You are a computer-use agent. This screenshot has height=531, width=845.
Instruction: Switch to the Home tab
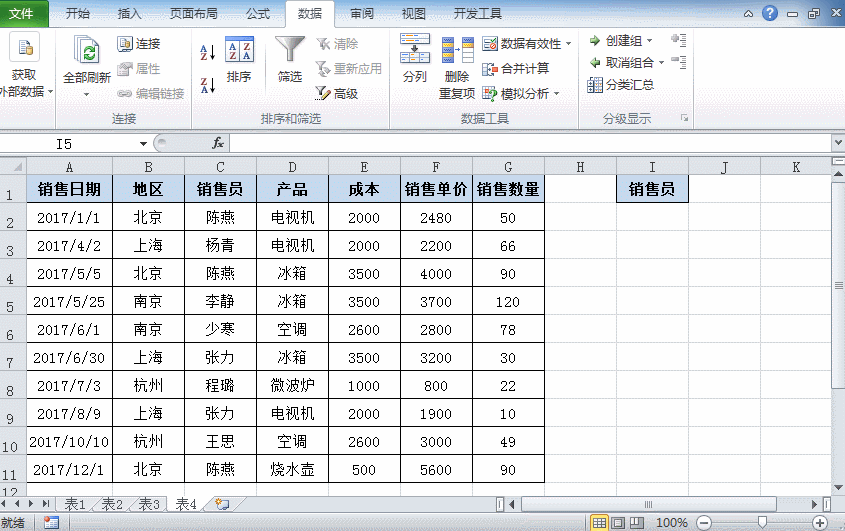pyautogui.click(x=78, y=13)
